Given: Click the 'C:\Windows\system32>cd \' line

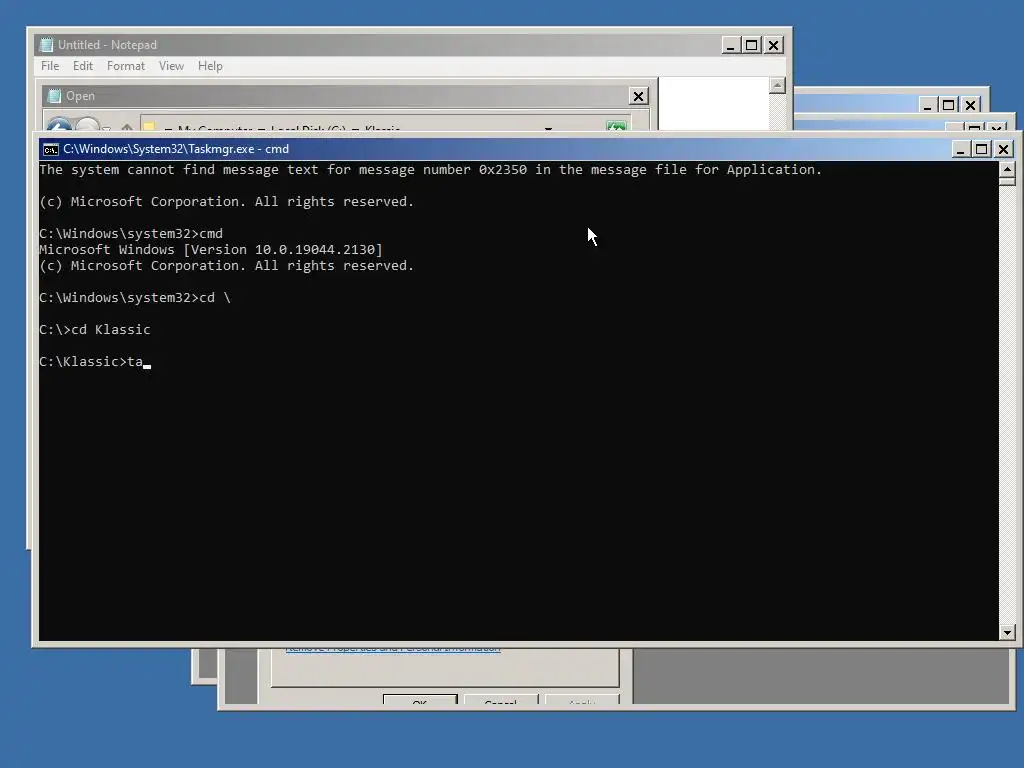Looking at the screenshot, I should click(x=135, y=298).
